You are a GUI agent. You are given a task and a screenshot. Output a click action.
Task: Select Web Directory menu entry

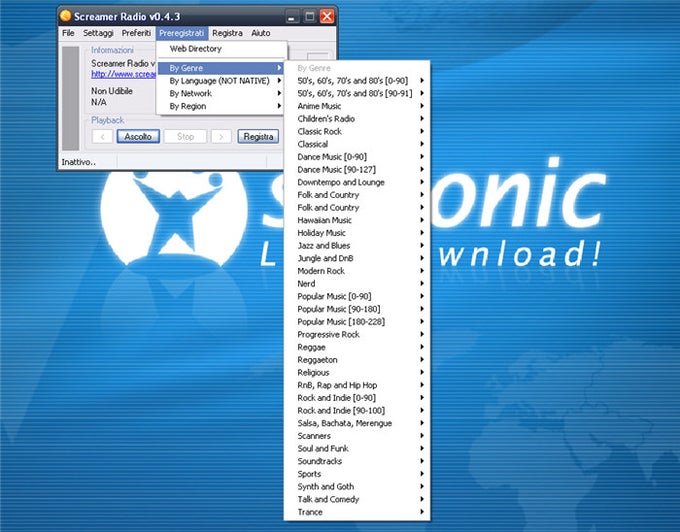pos(221,49)
